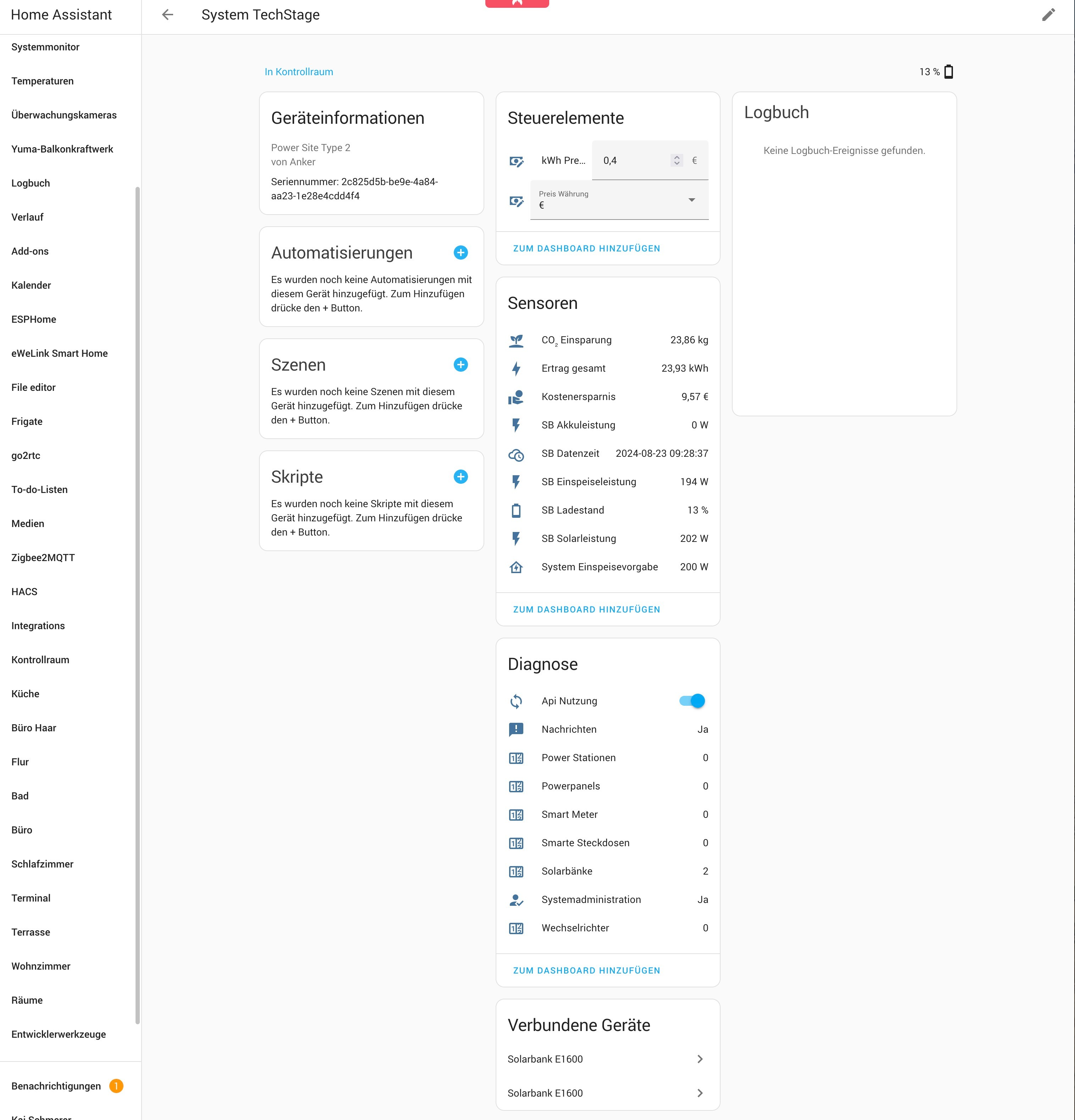Click the SB Einspeiseleistung flash icon
This screenshot has height=1120, width=1075.
[x=516, y=482]
